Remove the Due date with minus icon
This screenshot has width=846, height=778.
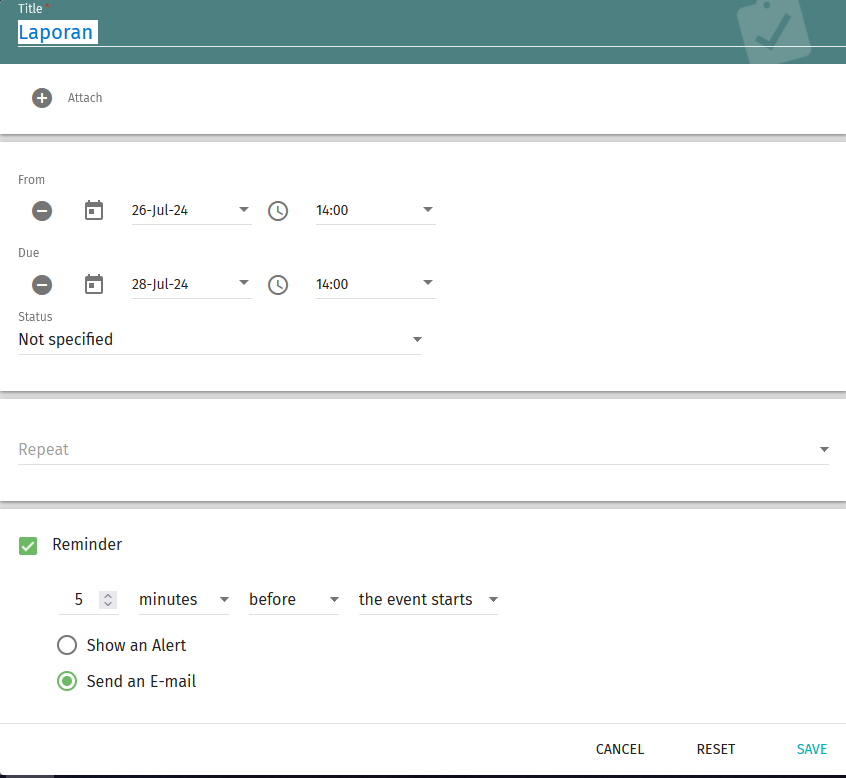[x=42, y=285]
